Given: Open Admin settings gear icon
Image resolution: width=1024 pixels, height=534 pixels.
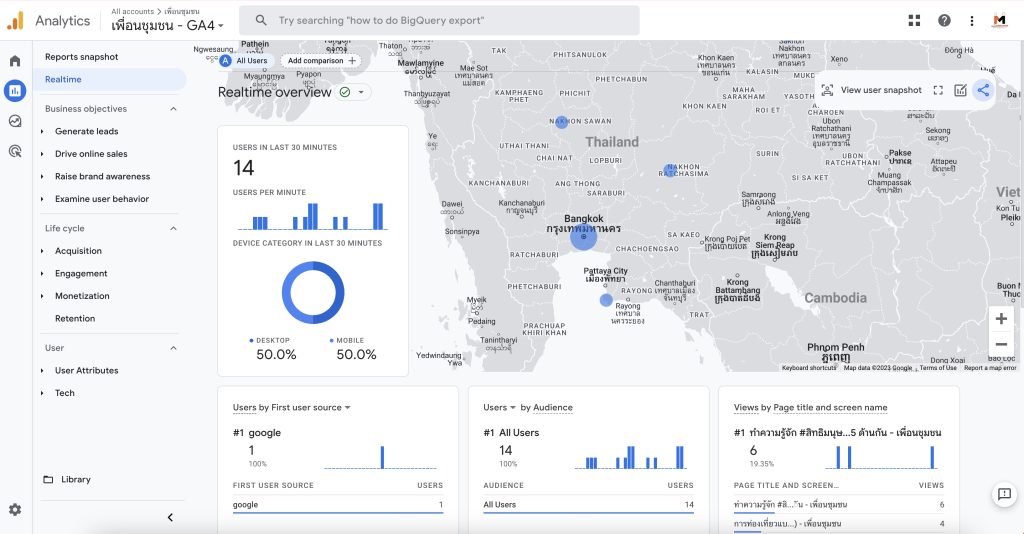Looking at the screenshot, I should tap(15, 509).
